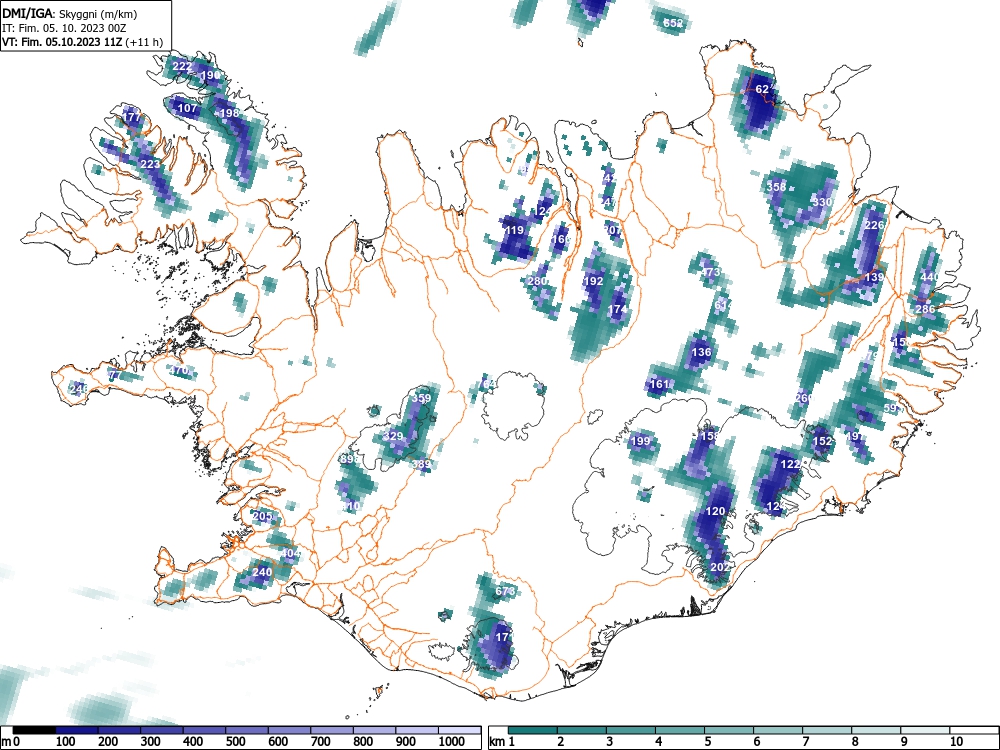Click the value 152 on the map
This screenshot has width=1000, height=750.
click(x=823, y=441)
